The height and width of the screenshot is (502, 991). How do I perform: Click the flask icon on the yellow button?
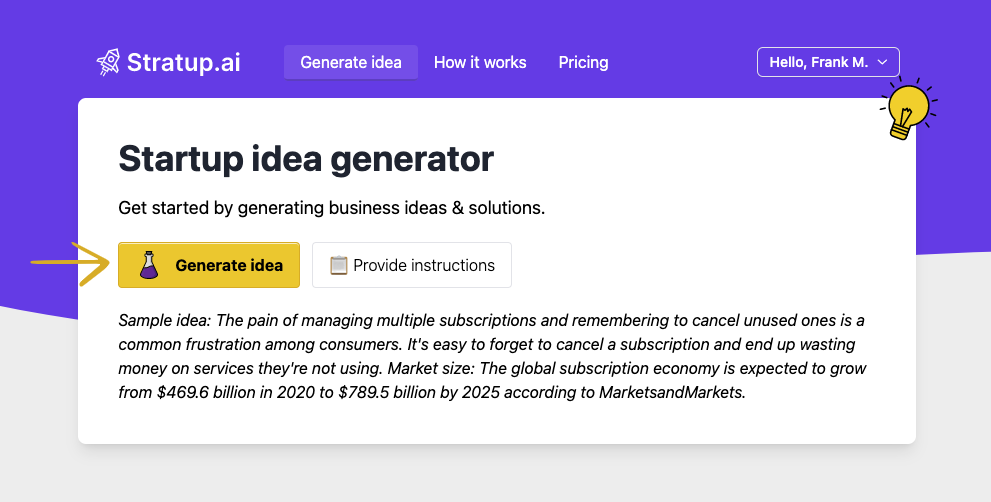(x=148, y=265)
